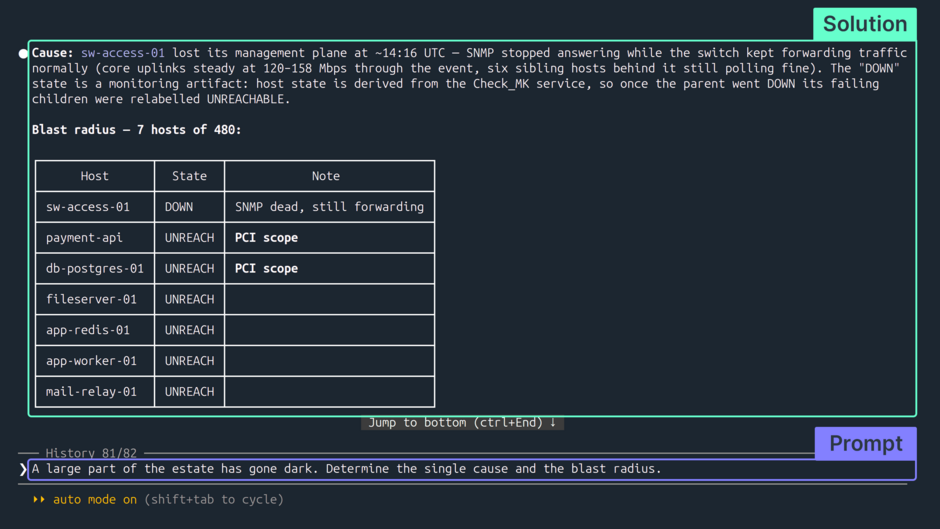Select the History 81/82 label
Screen dimensions: 940x529
click(x=91, y=453)
